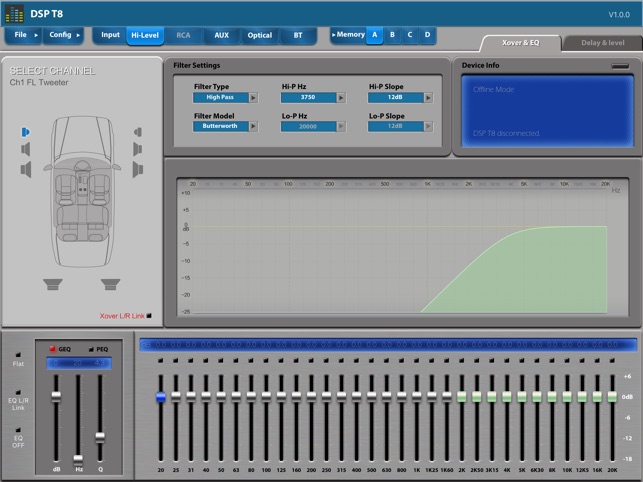Click the 5K EQ band slider

[522, 397]
